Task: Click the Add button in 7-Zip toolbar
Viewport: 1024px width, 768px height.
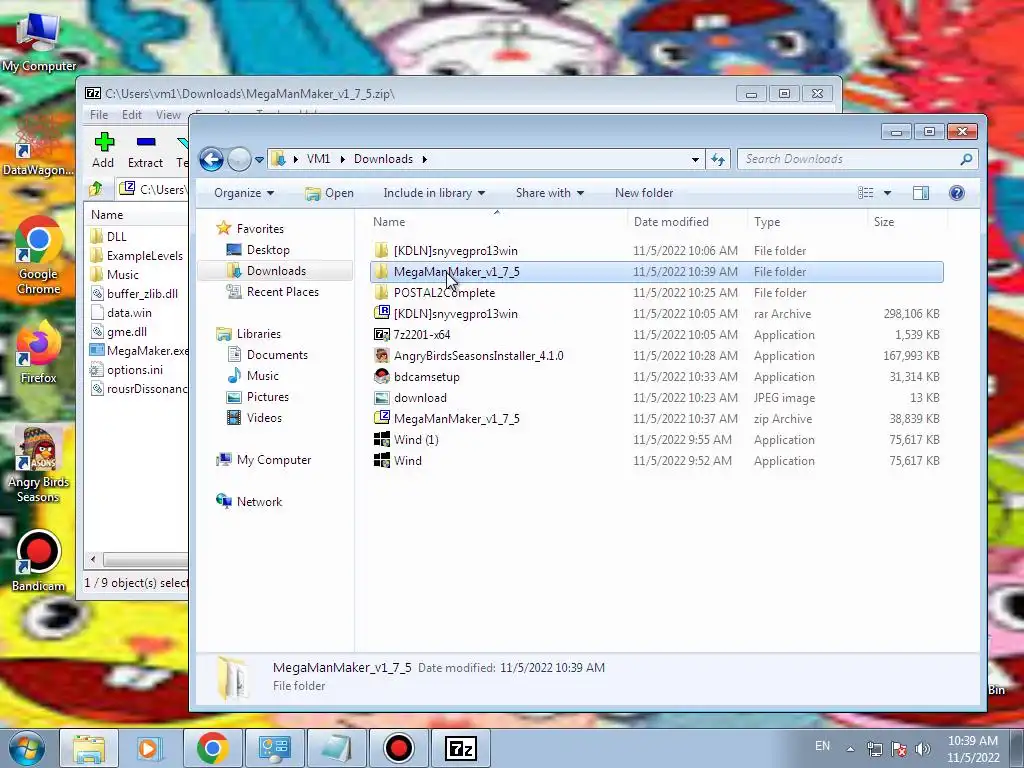Action: pos(103,150)
